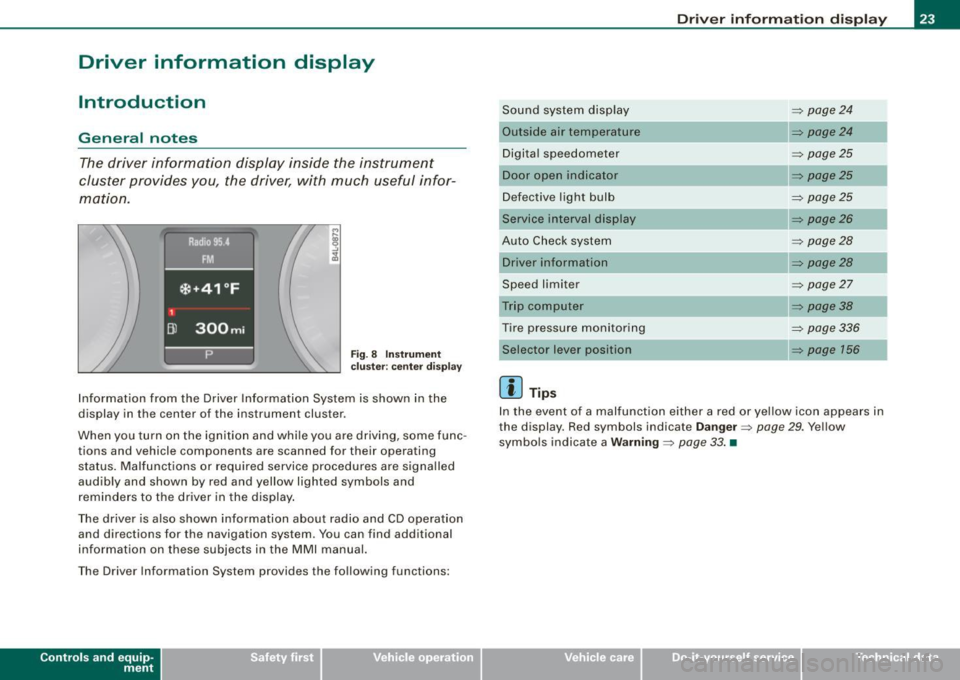Follow page 25 link for Door open indicator
Viewport: 960px width, 680px height.
point(822,176)
